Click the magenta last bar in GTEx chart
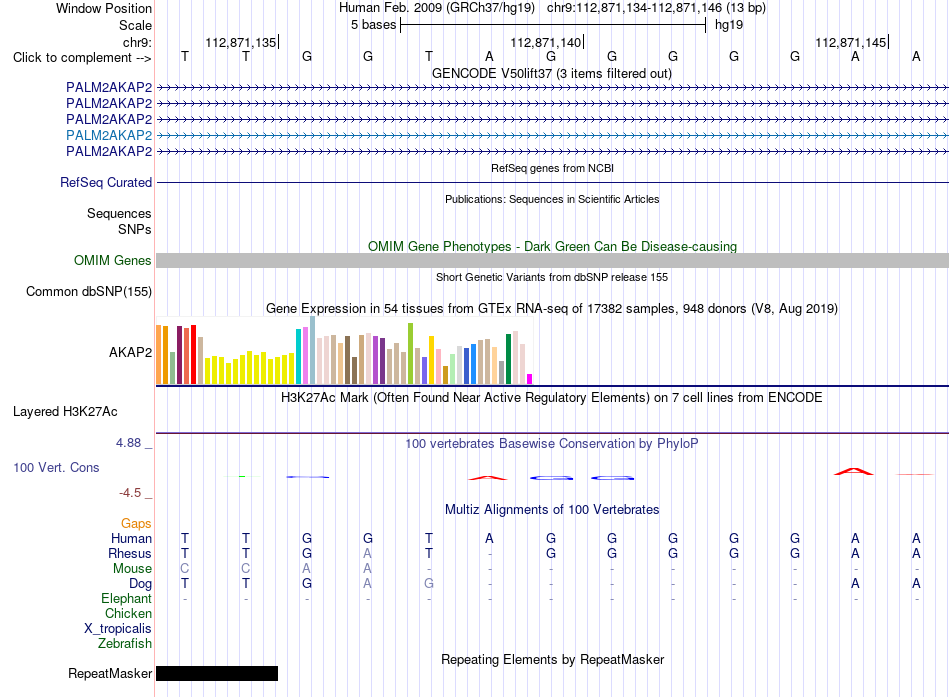 (x=530, y=379)
